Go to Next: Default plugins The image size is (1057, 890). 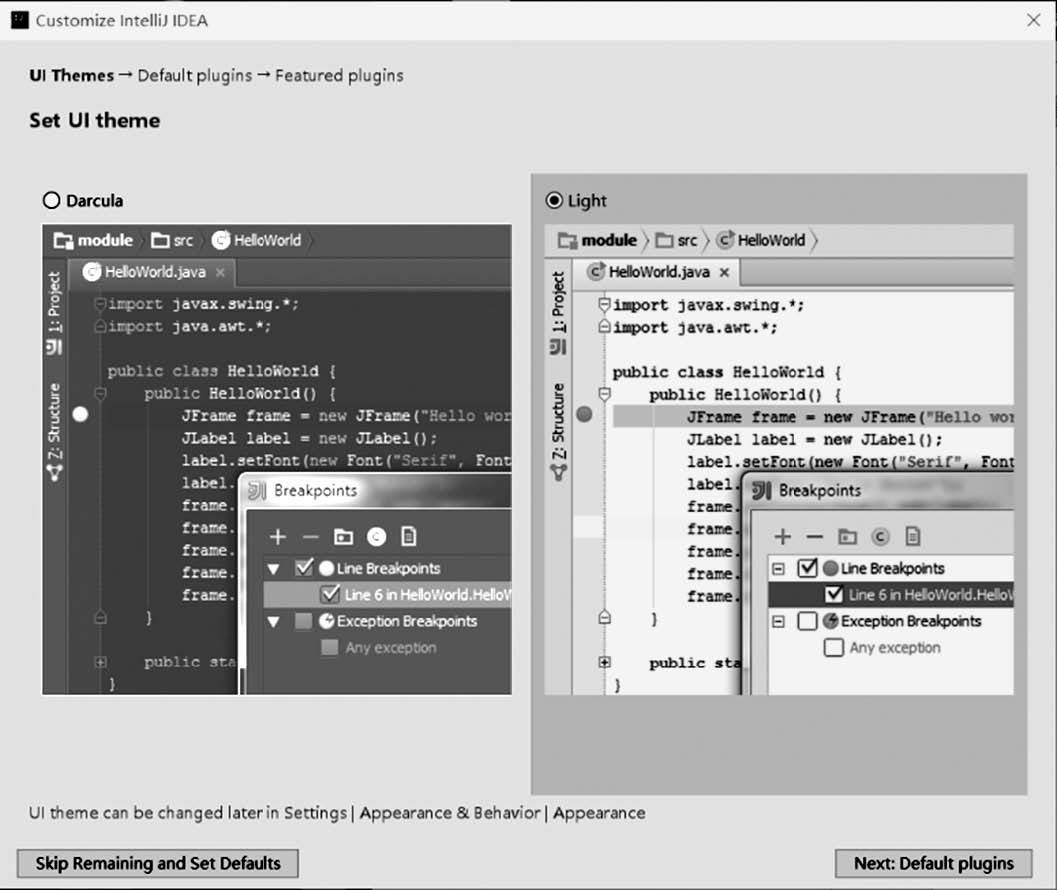[x=934, y=863]
